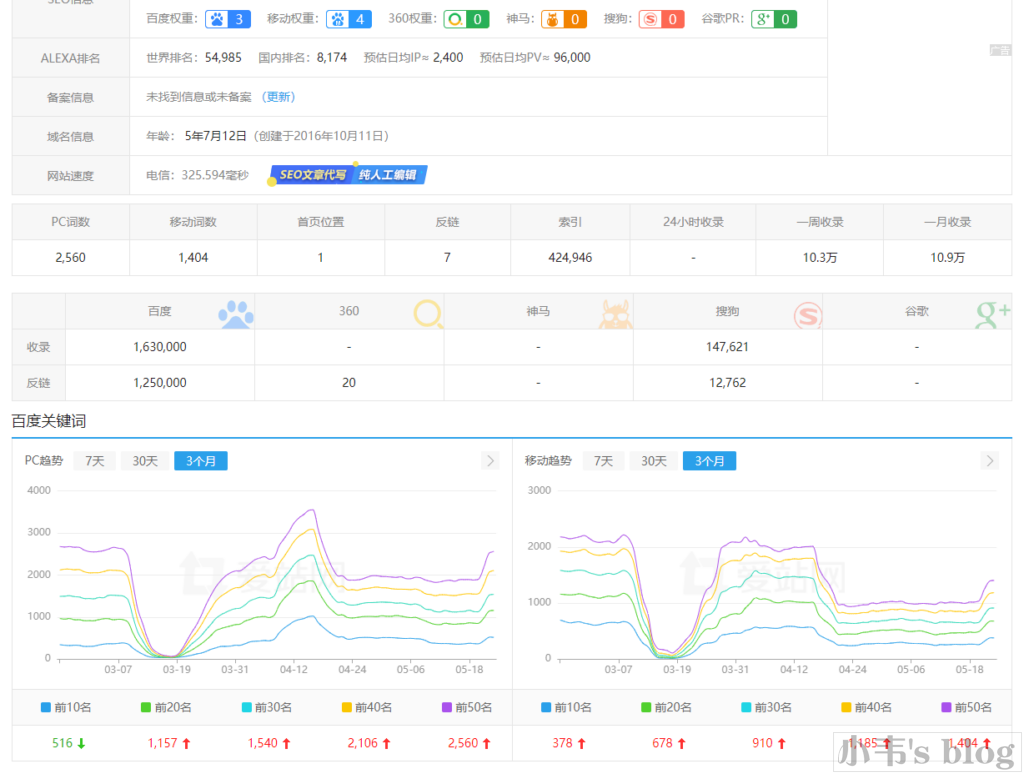The height and width of the screenshot is (774, 1024).
Task: Click the ALEXA排名 row label
Action: (71, 58)
